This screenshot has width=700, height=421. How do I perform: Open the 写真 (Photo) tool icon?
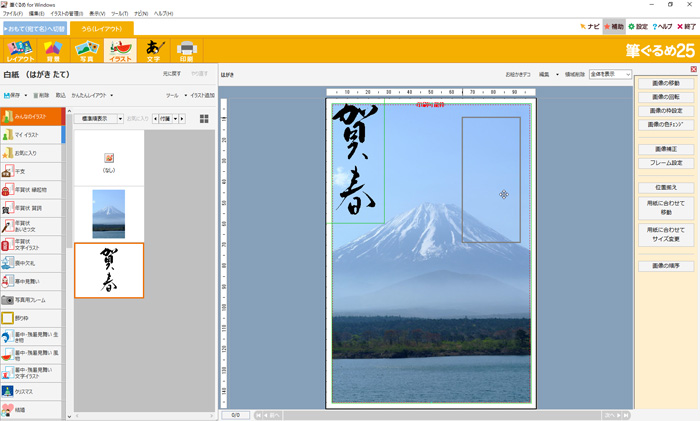87,50
